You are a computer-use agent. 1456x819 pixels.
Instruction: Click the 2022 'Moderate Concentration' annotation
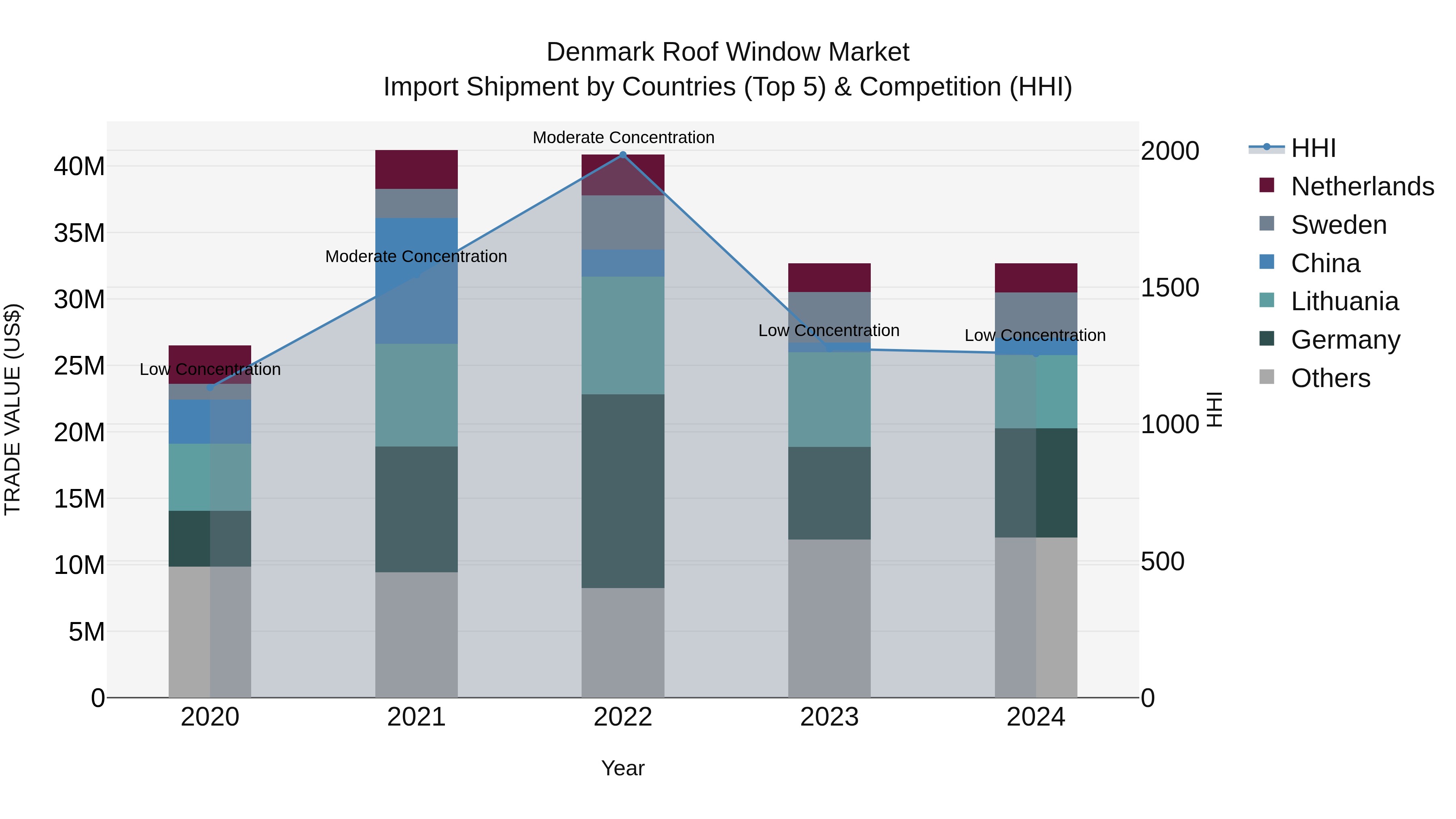pyautogui.click(x=623, y=138)
